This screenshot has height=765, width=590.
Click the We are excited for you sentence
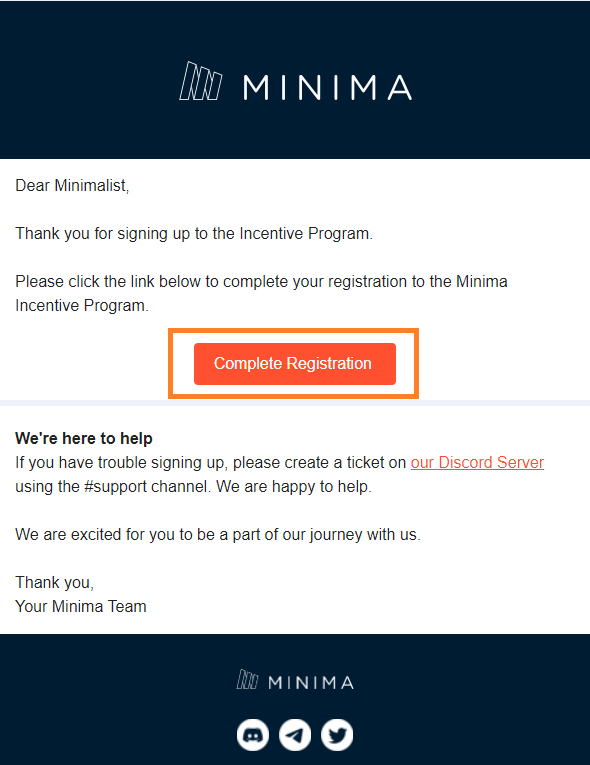[218, 535]
